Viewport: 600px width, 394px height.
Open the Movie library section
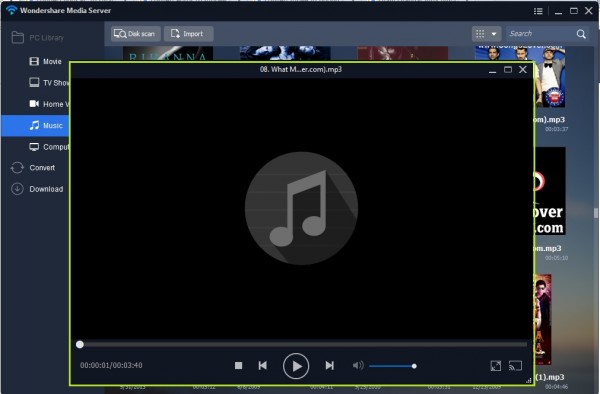click(x=45, y=61)
